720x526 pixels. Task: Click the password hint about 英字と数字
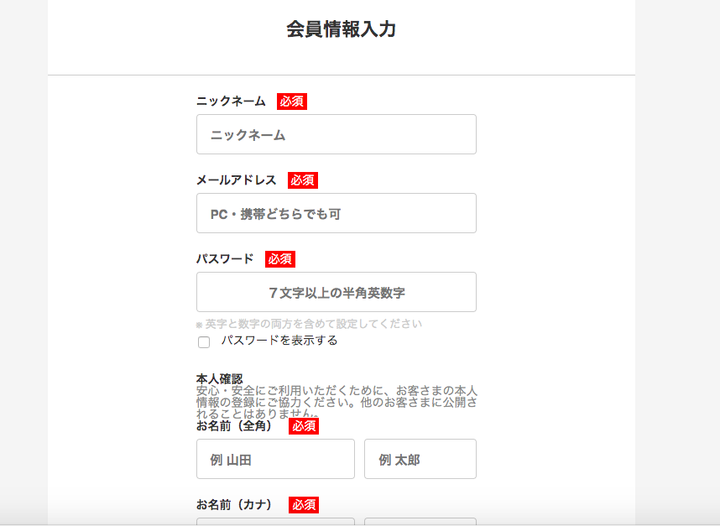click(312, 324)
